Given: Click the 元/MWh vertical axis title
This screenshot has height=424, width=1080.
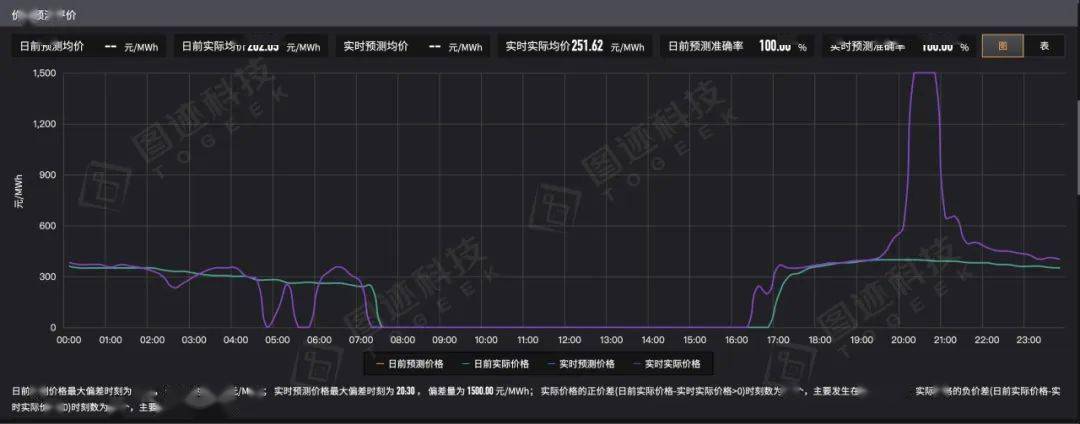Looking at the screenshot, I should (x=17, y=190).
